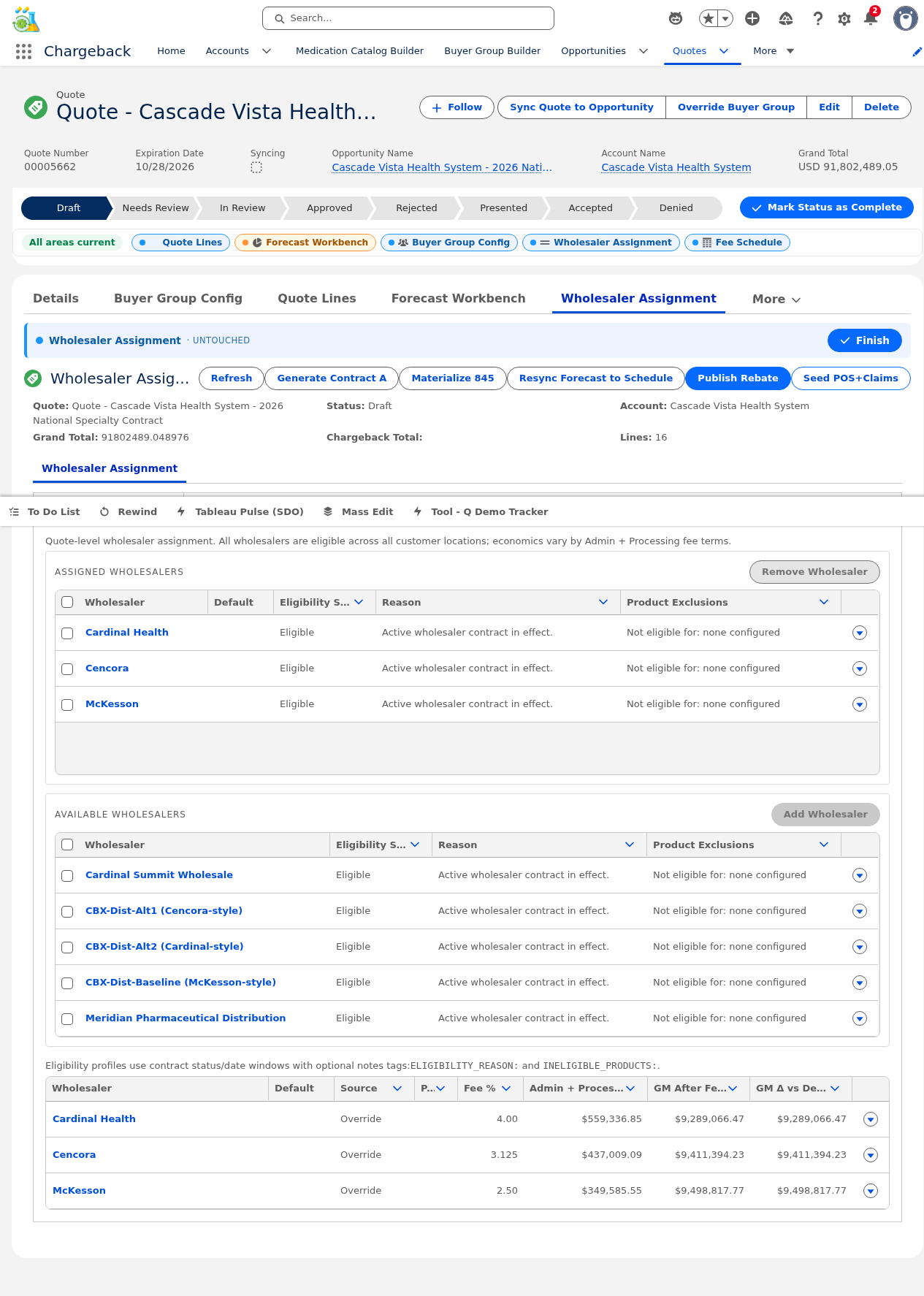The width and height of the screenshot is (924, 1296).
Task: Click the Finish button
Action: click(865, 340)
